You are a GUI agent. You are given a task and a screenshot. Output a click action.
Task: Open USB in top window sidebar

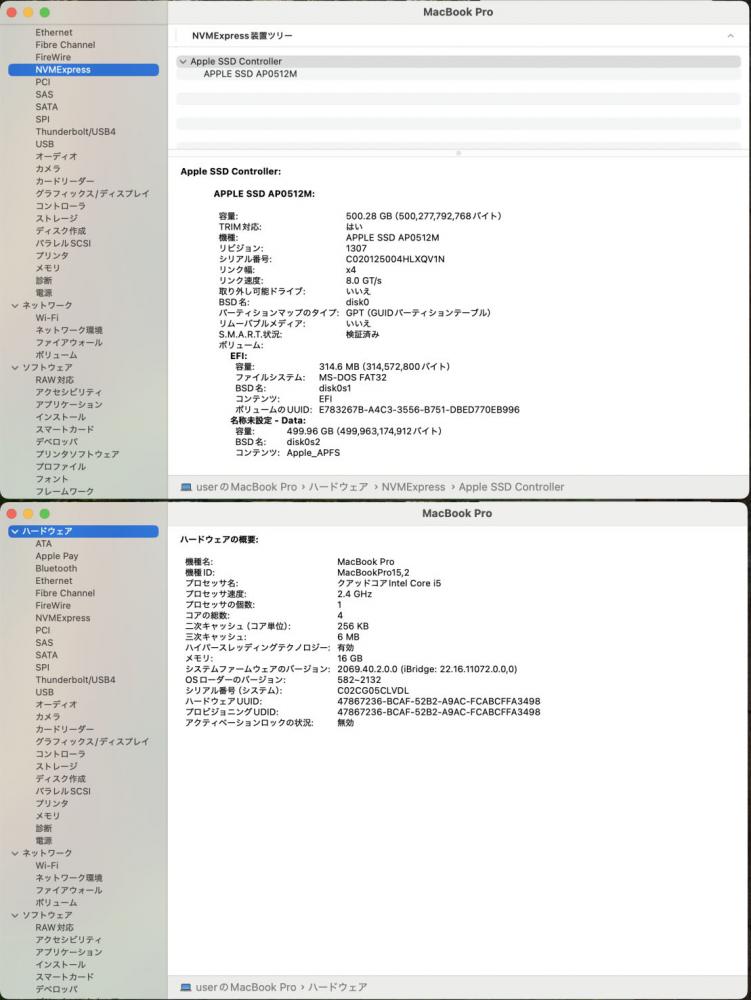[x=45, y=144]
